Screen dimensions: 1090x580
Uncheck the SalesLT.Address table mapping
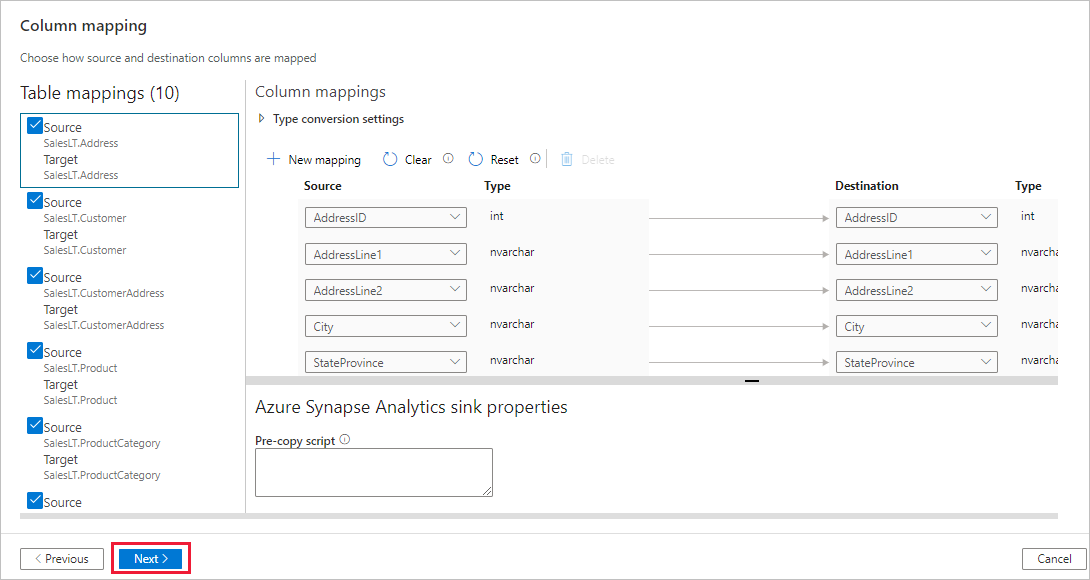(33, 124)
